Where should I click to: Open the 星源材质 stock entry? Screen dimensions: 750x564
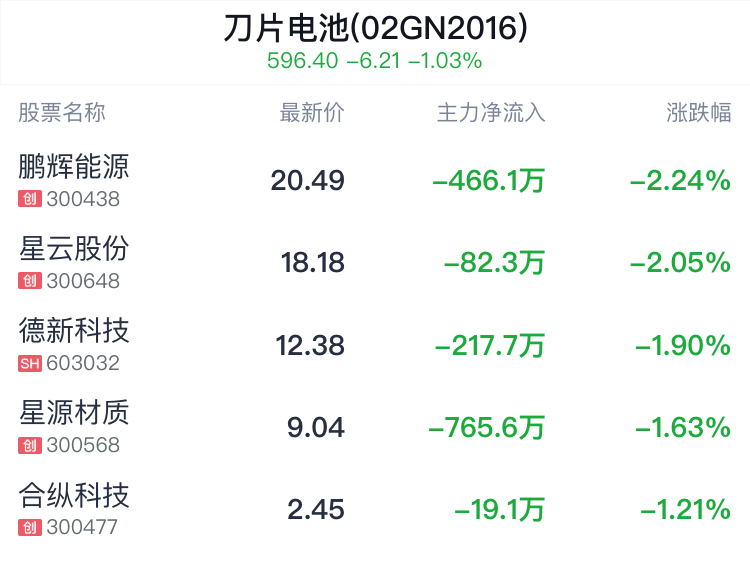click(74, 412)
